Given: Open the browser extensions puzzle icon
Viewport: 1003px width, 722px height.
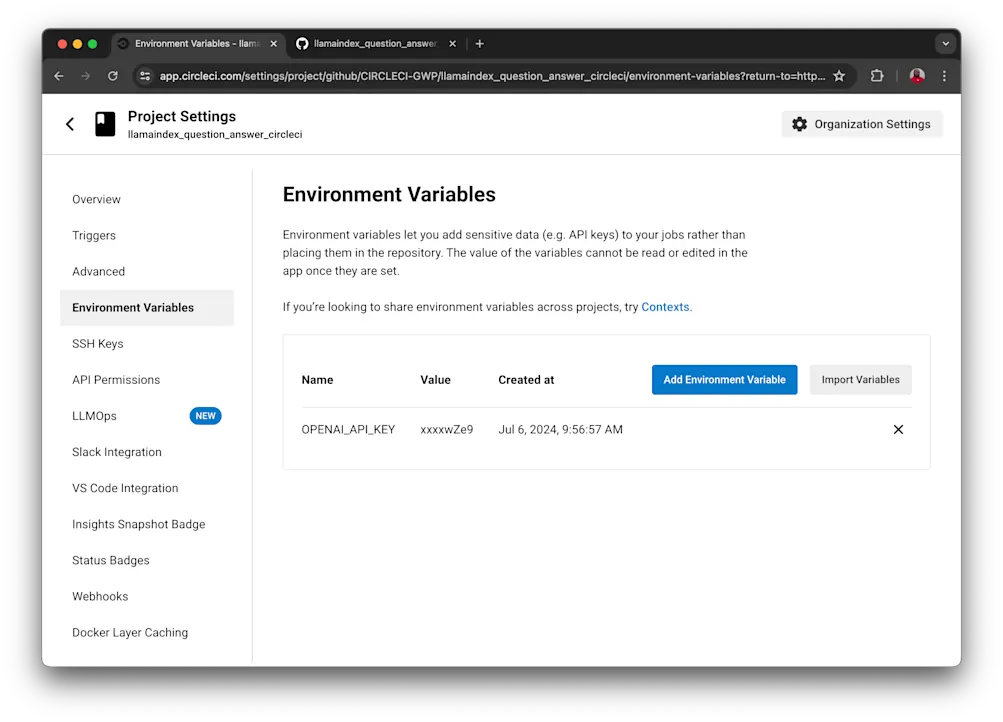Looking at the screenshot, I should (x=877, y=75).
